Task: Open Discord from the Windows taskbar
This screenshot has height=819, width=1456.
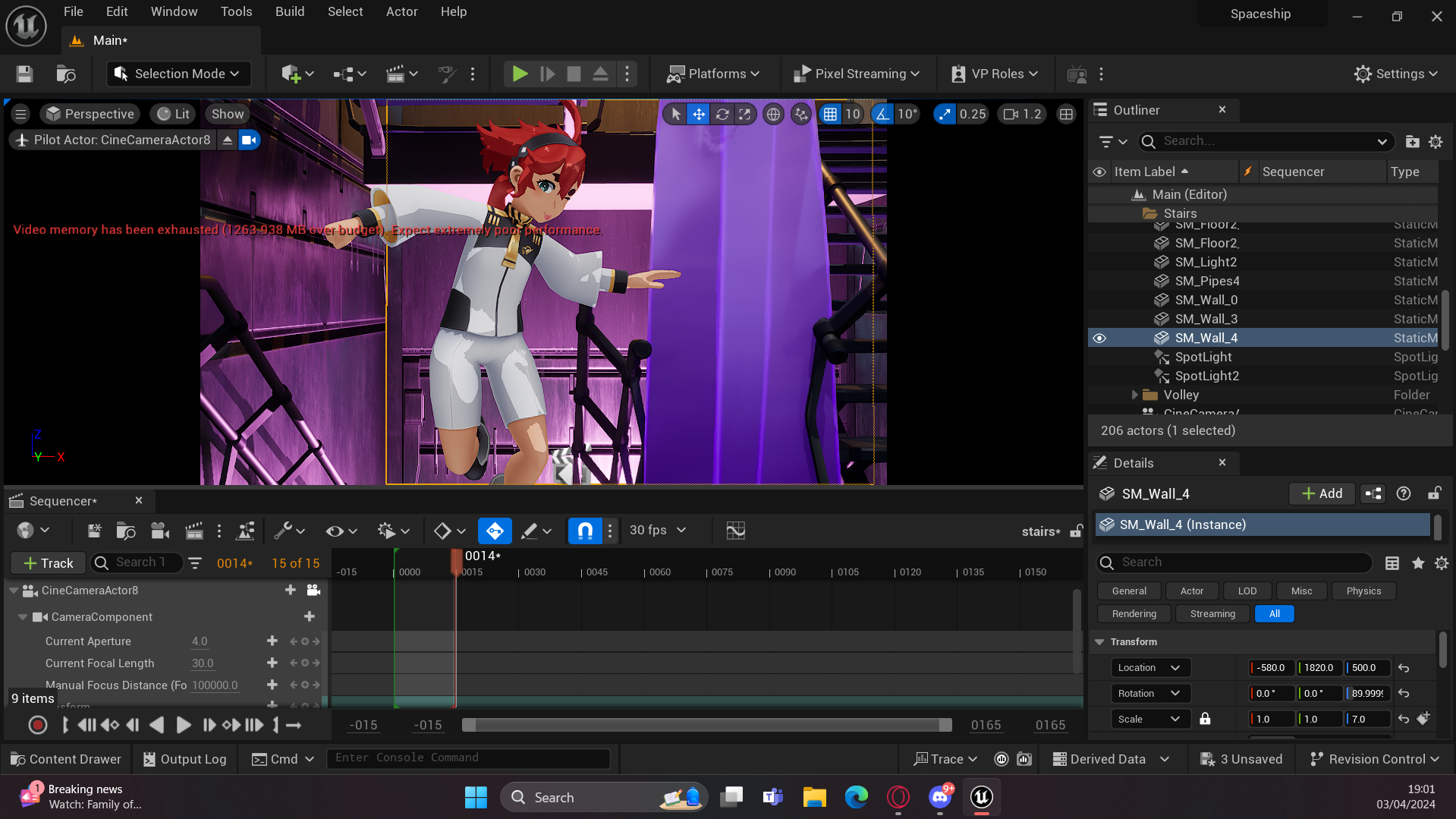Action: pyautogui.click(x=939, y=797)
